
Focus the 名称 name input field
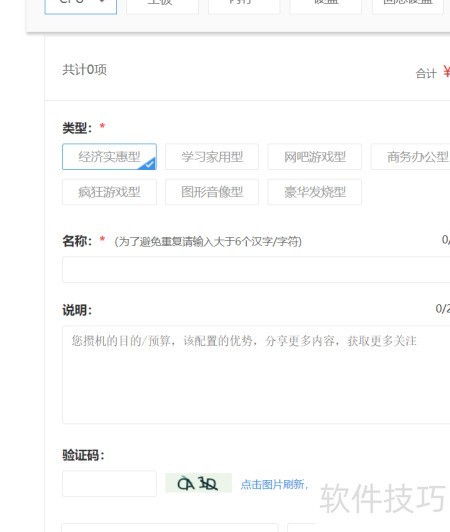(256, 269)
